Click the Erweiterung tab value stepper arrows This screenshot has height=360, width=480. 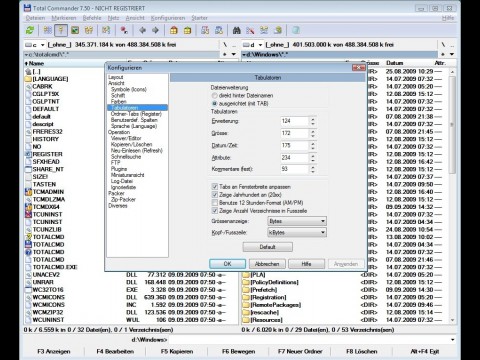[x=313, y=121]
